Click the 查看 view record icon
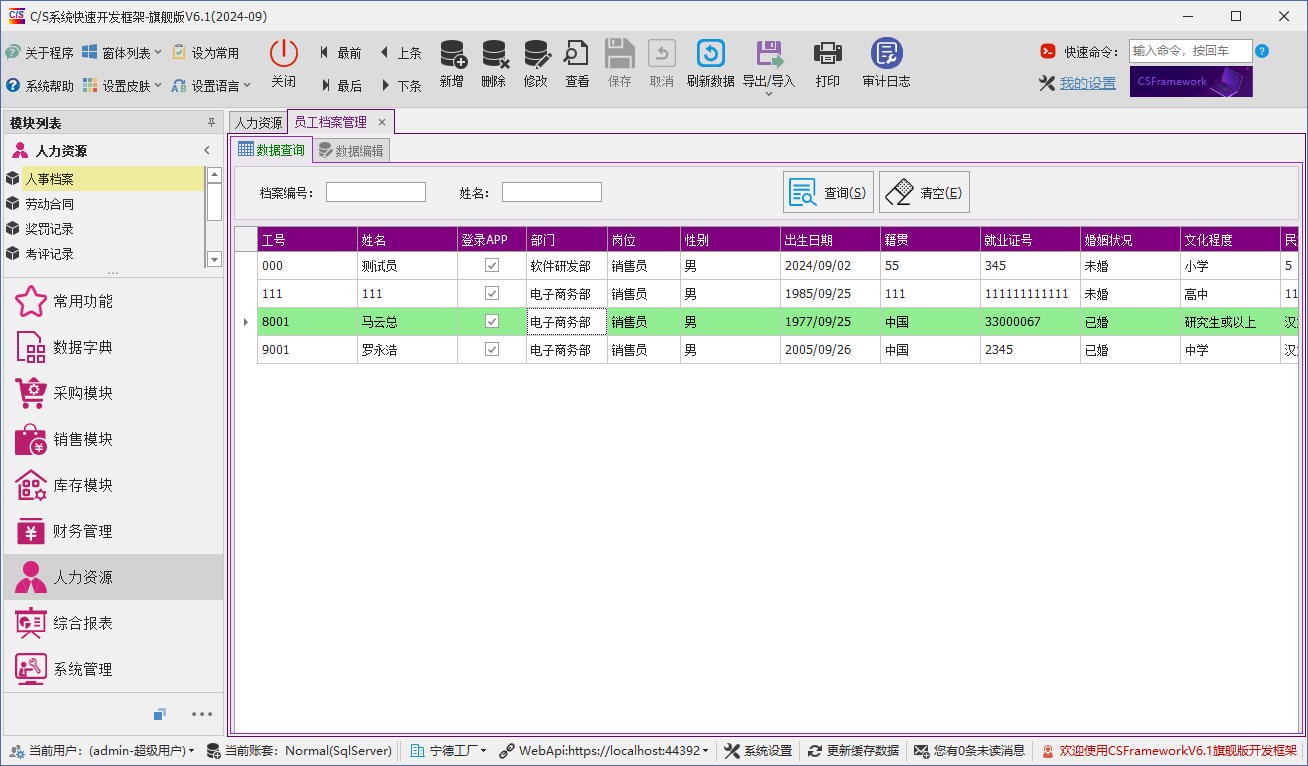The height and width of the screenshot is (766, 1308). click(577, 54)
